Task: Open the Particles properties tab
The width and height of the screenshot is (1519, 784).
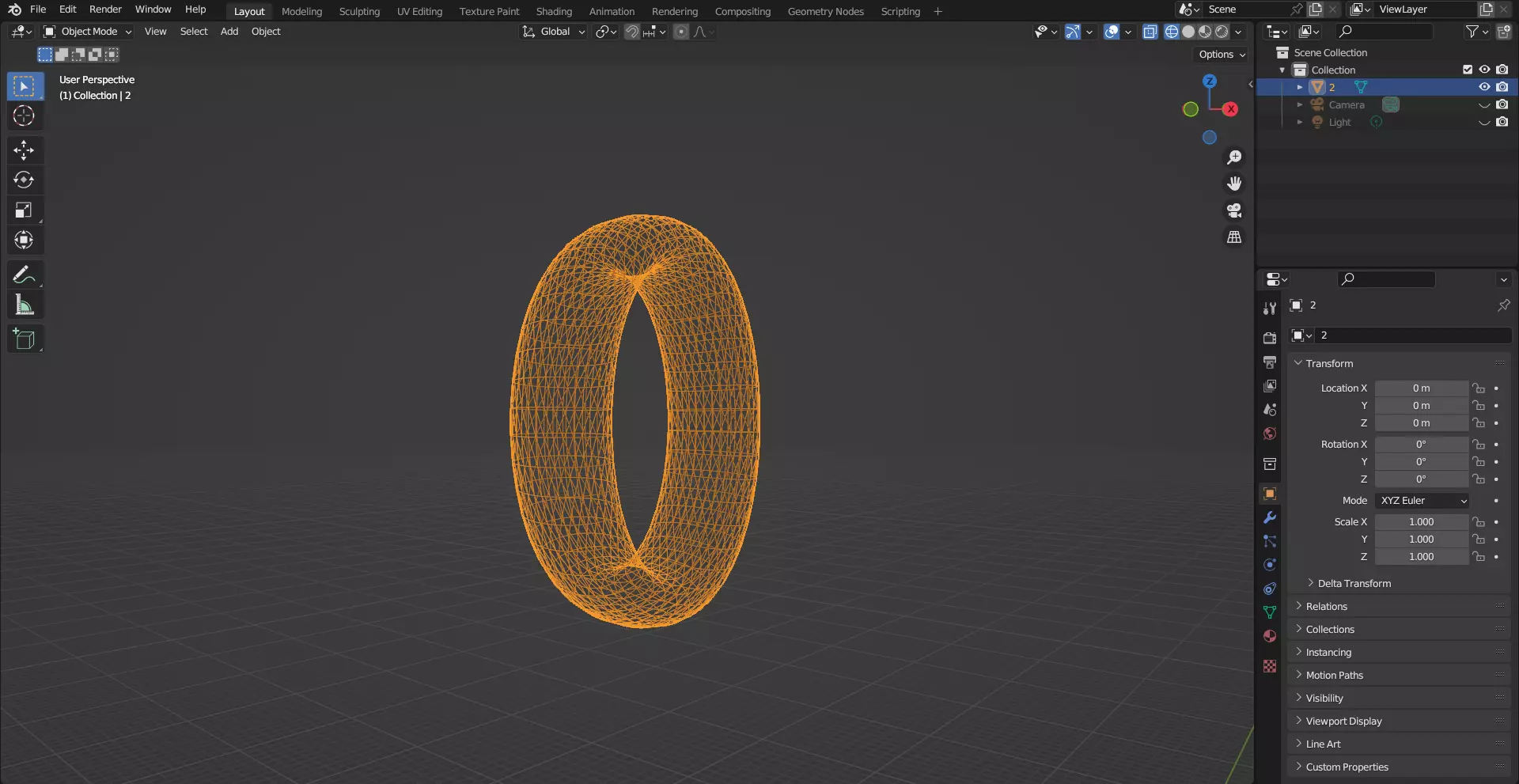Action: pos(1270,541)
